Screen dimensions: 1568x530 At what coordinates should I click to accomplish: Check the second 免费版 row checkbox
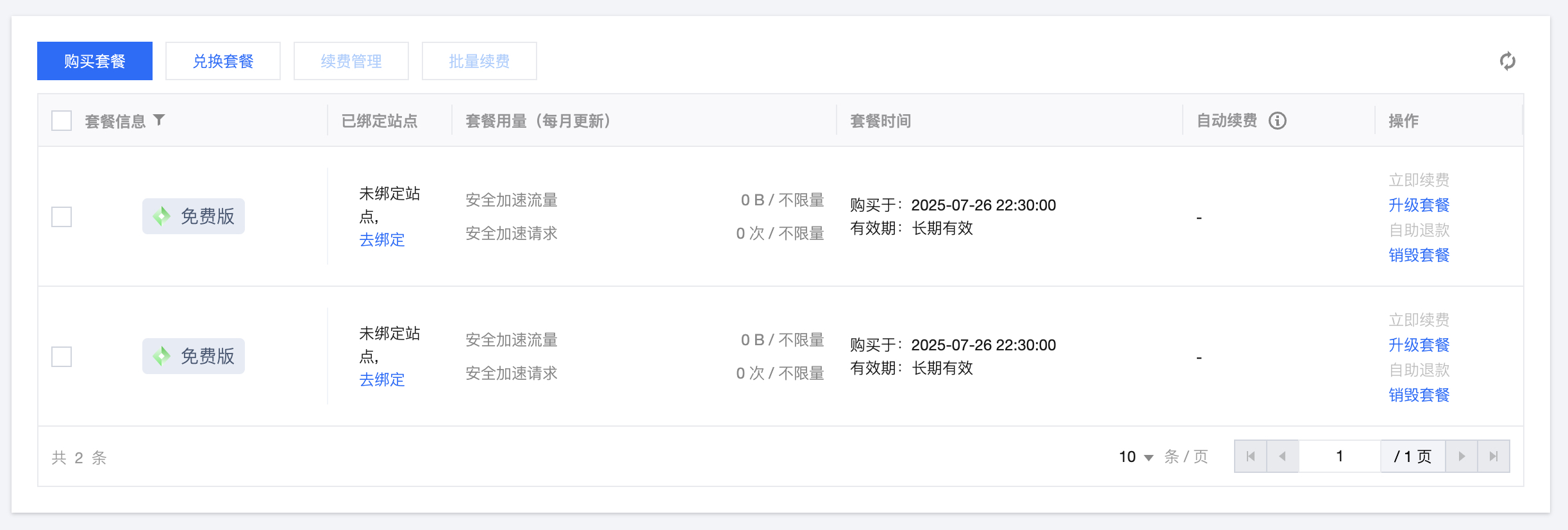click(x=62, y=357)
